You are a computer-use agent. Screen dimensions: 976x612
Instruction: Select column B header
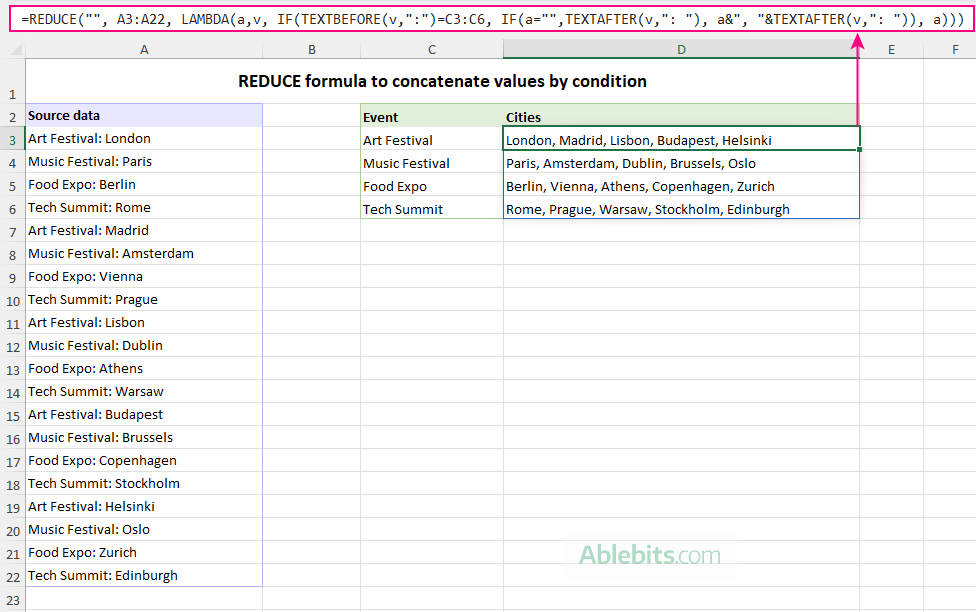(311, 50)
